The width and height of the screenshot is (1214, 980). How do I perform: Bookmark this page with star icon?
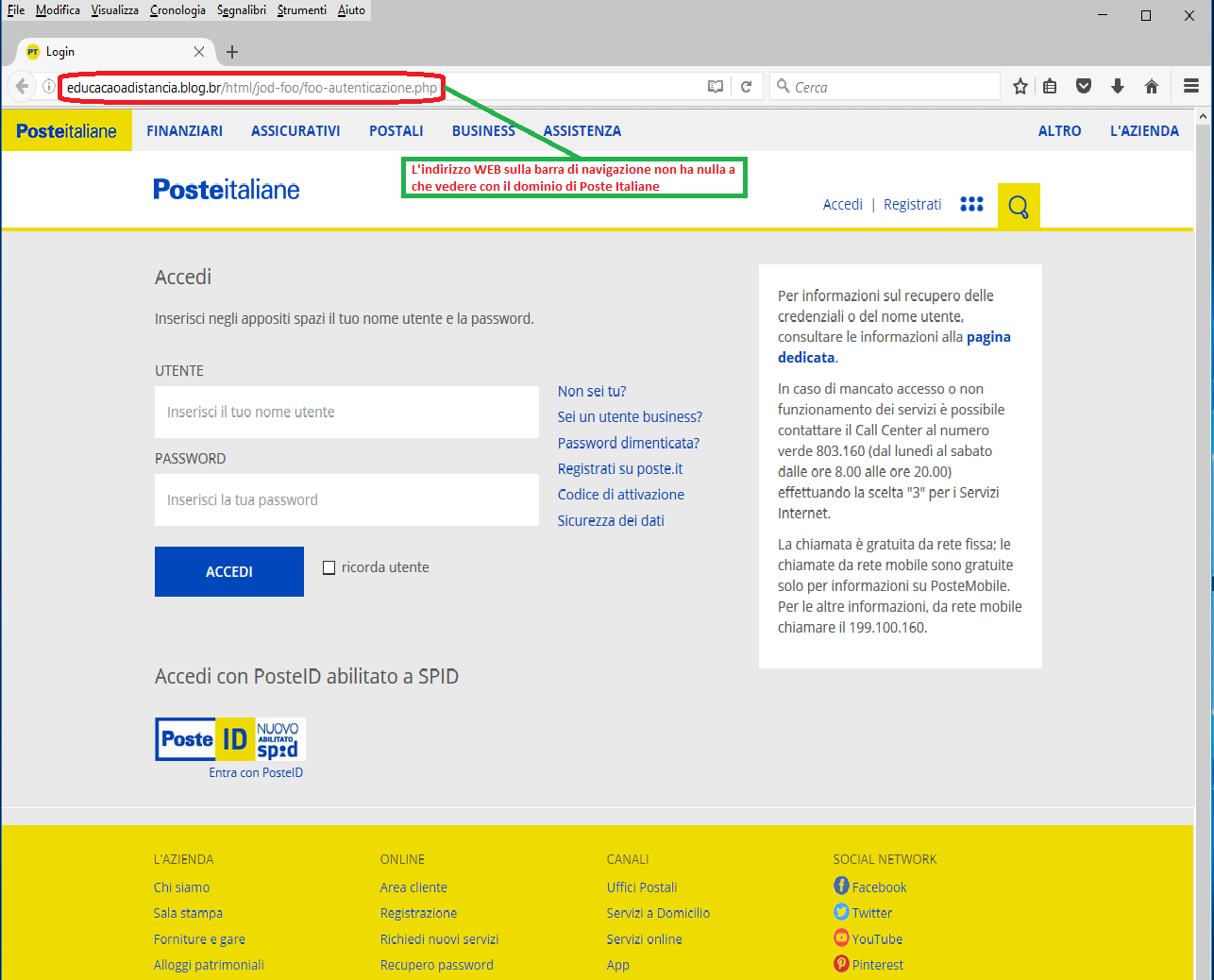click(x=1020, y=87)
